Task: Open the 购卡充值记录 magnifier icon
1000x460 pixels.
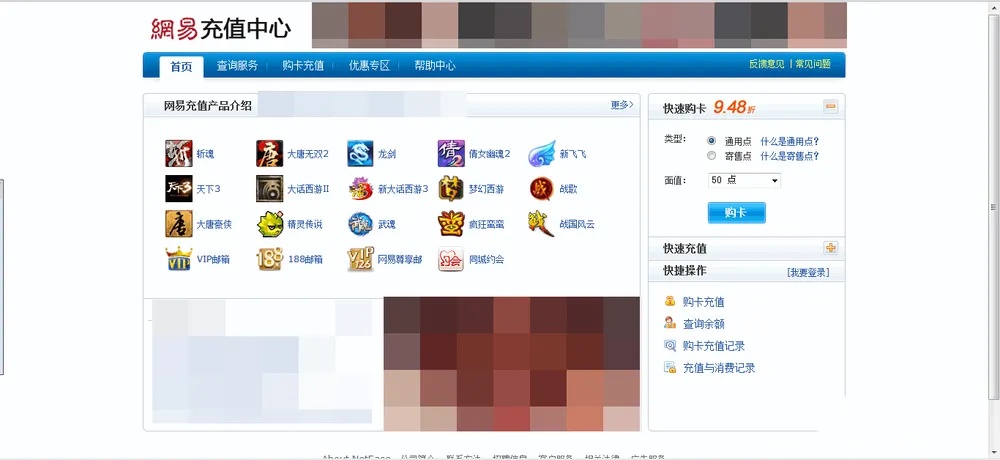Action: pos(670,345)
